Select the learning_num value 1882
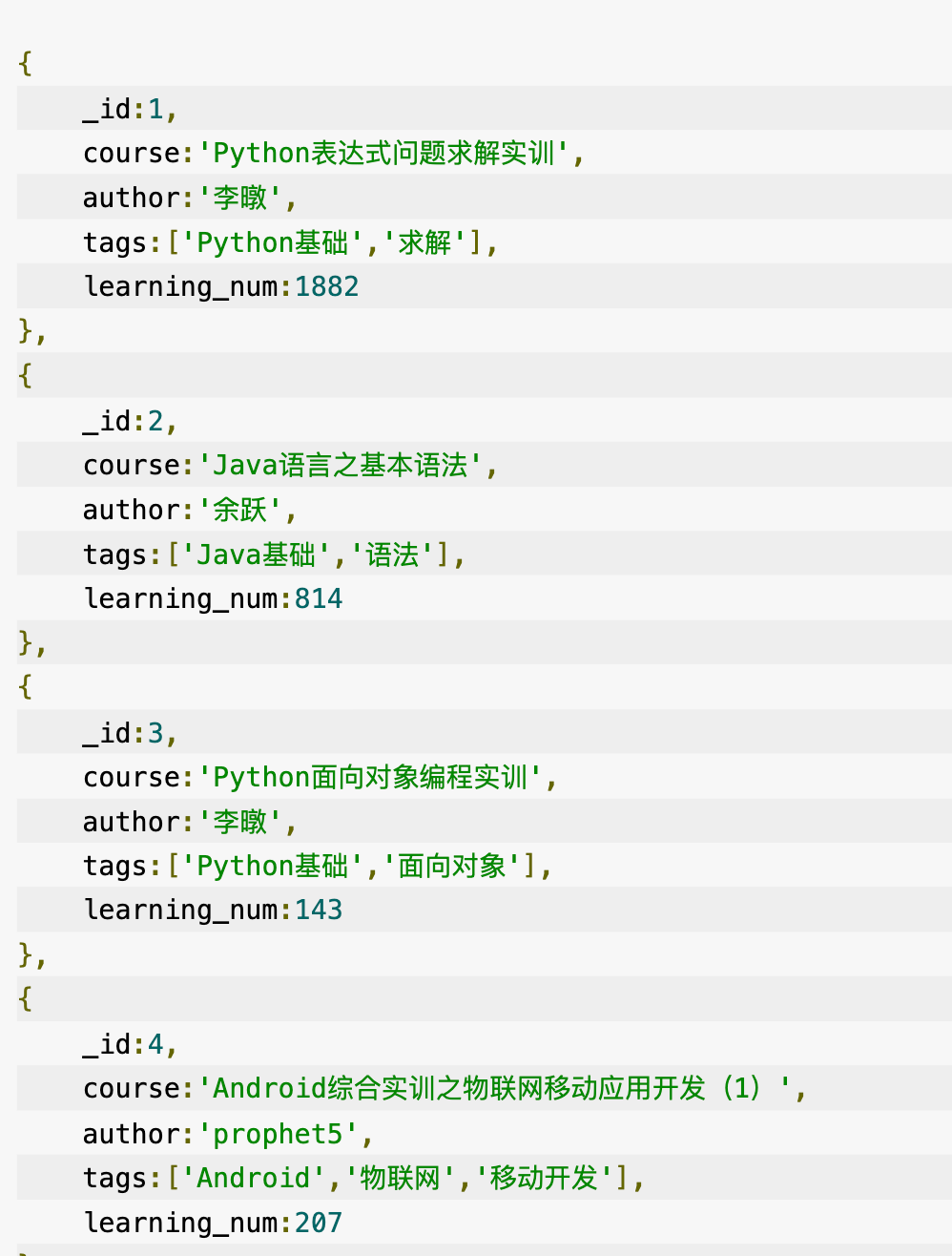The image size is (952, 1256). tap(327, 286)
